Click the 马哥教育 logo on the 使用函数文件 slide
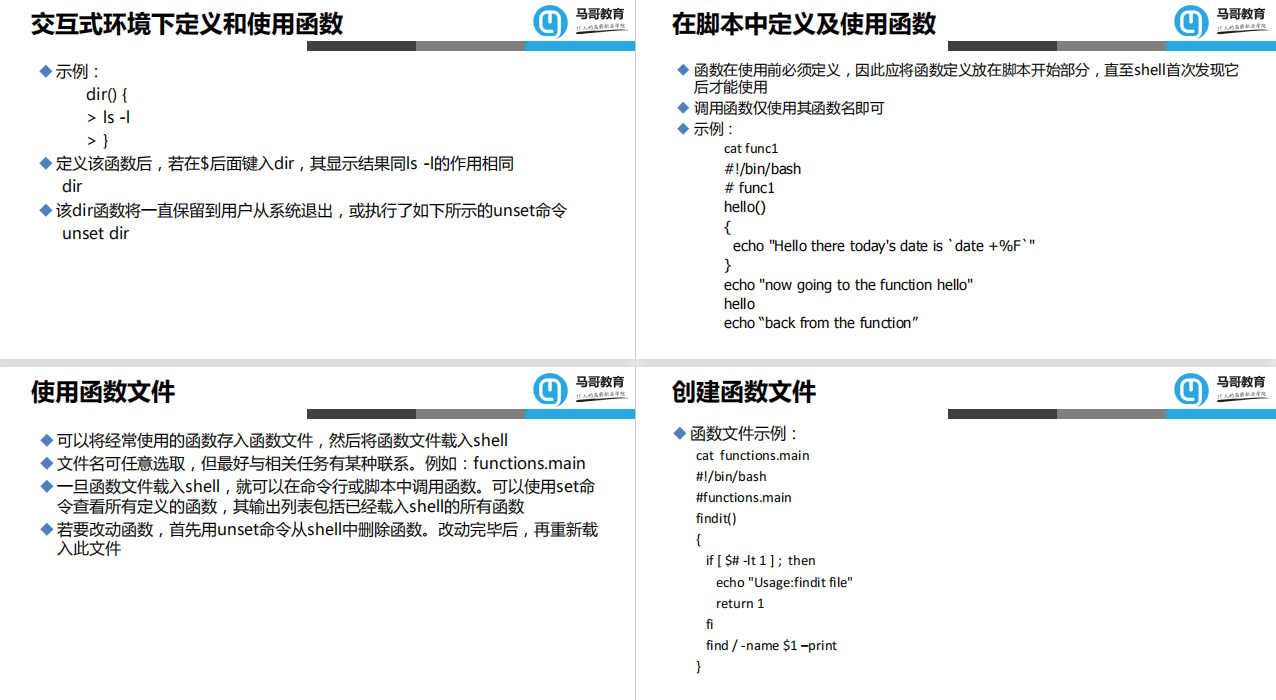This screenshot has height=700, width=1276. tap(579, 389)
